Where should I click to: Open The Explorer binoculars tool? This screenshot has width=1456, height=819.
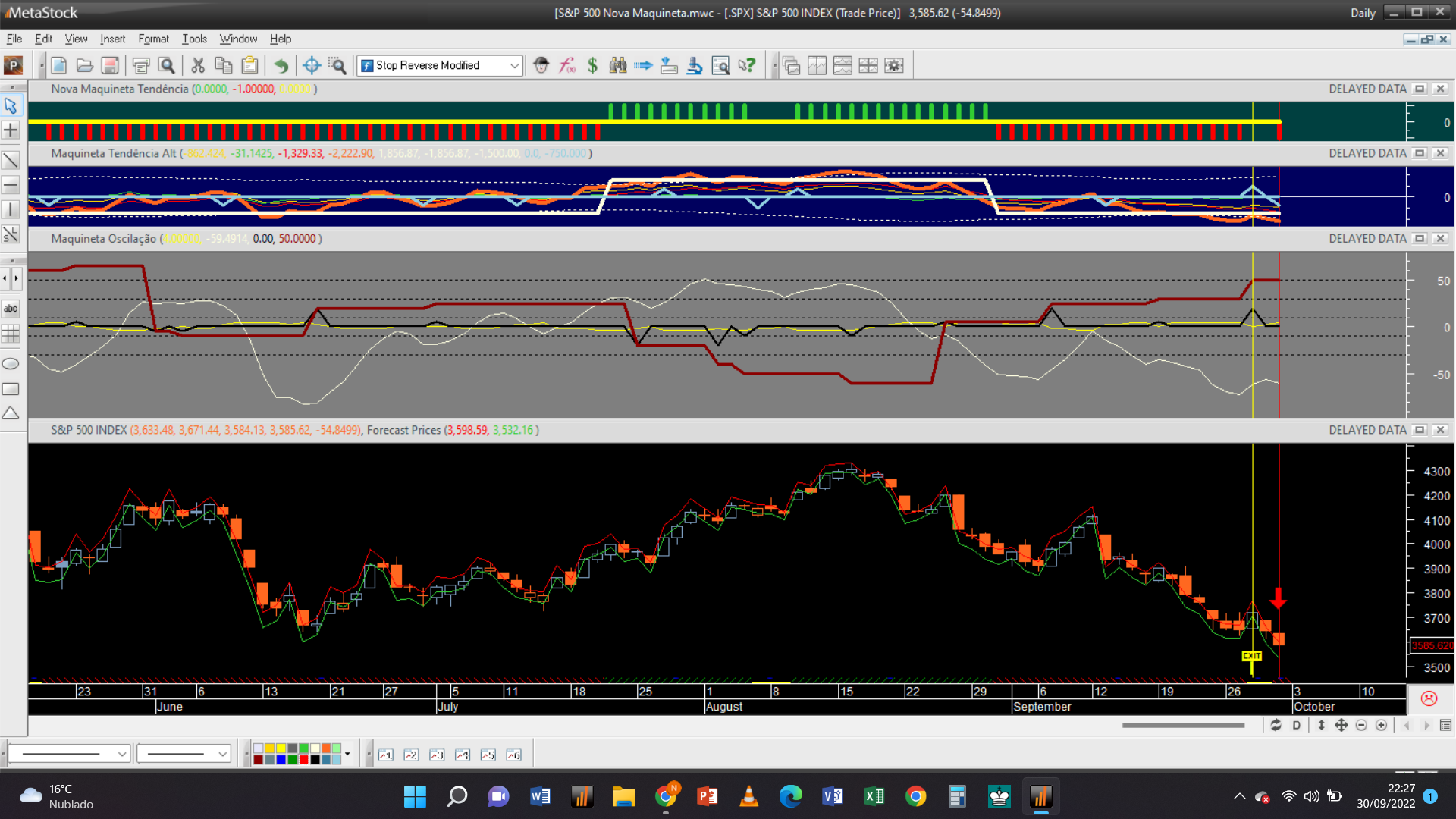(x=618, y=66)
